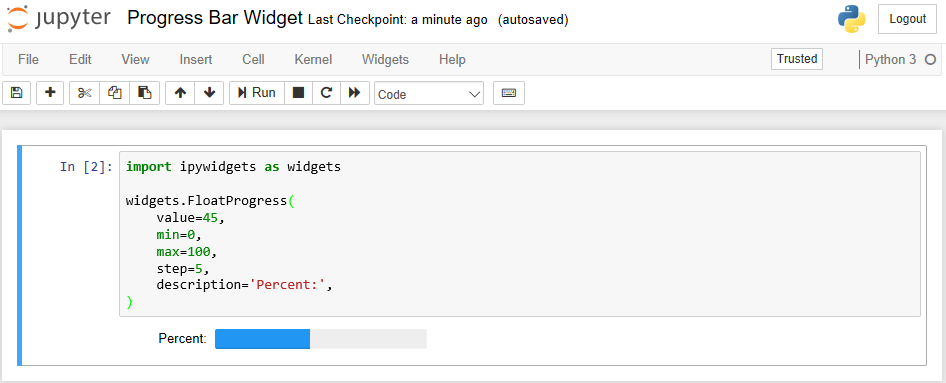
Task: Restart the kernel with circular arrow icon
Action: 326,93
